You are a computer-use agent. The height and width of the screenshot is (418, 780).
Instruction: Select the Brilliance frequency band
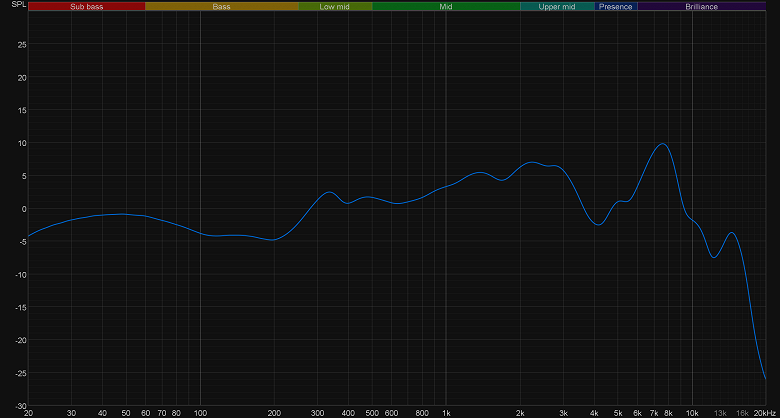point(701,6)
